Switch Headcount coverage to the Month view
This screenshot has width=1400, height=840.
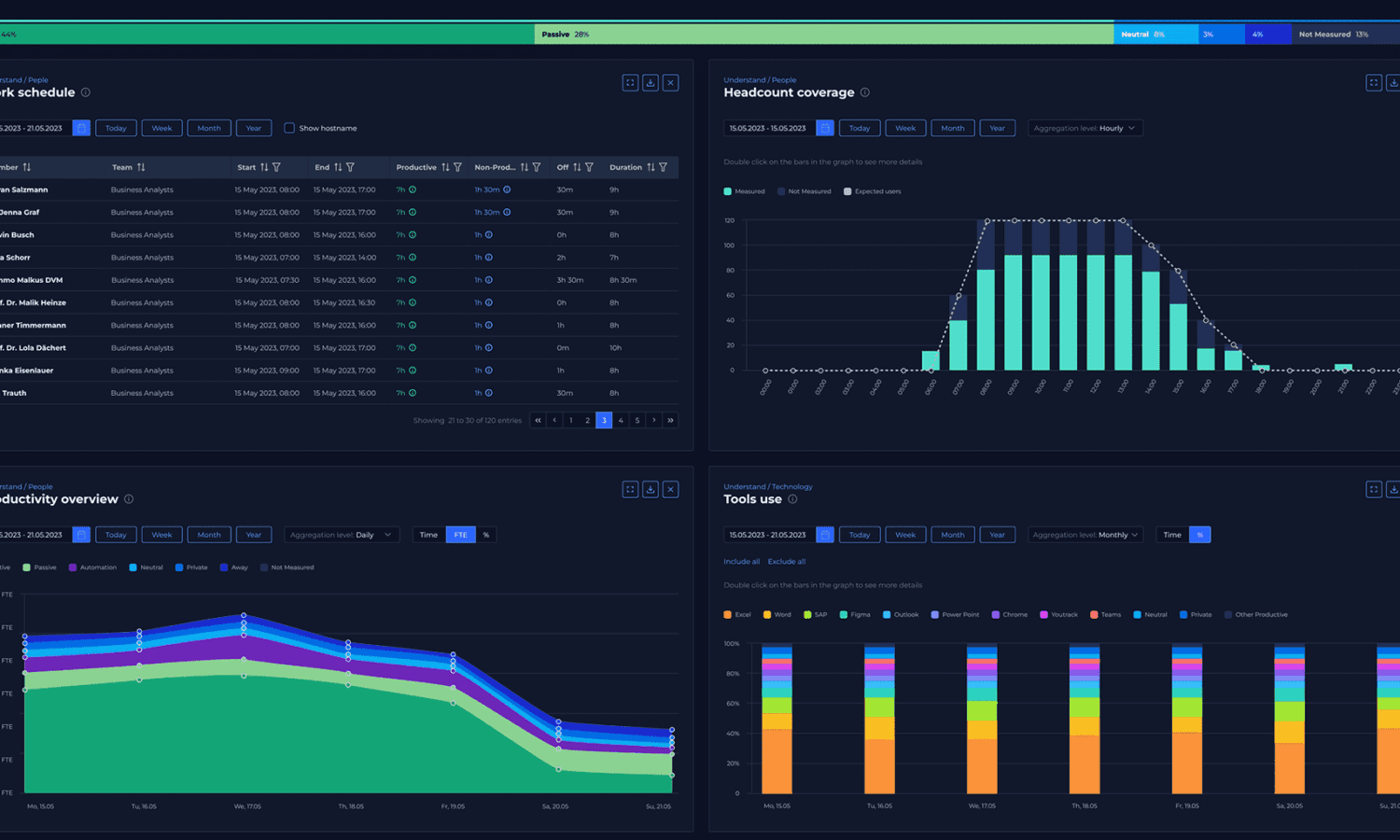coord(952,128)
